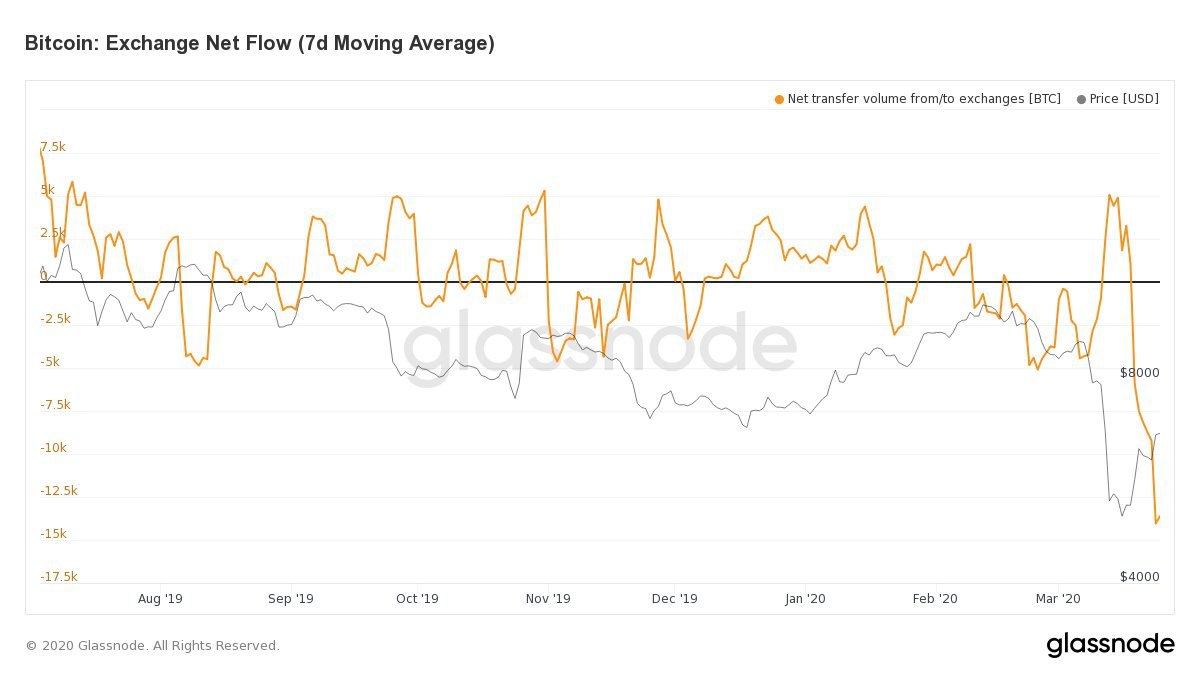Select the Feb '20 x-axis label
Viewport: 1200px width, 675px height.
click(x=935, y=599)
